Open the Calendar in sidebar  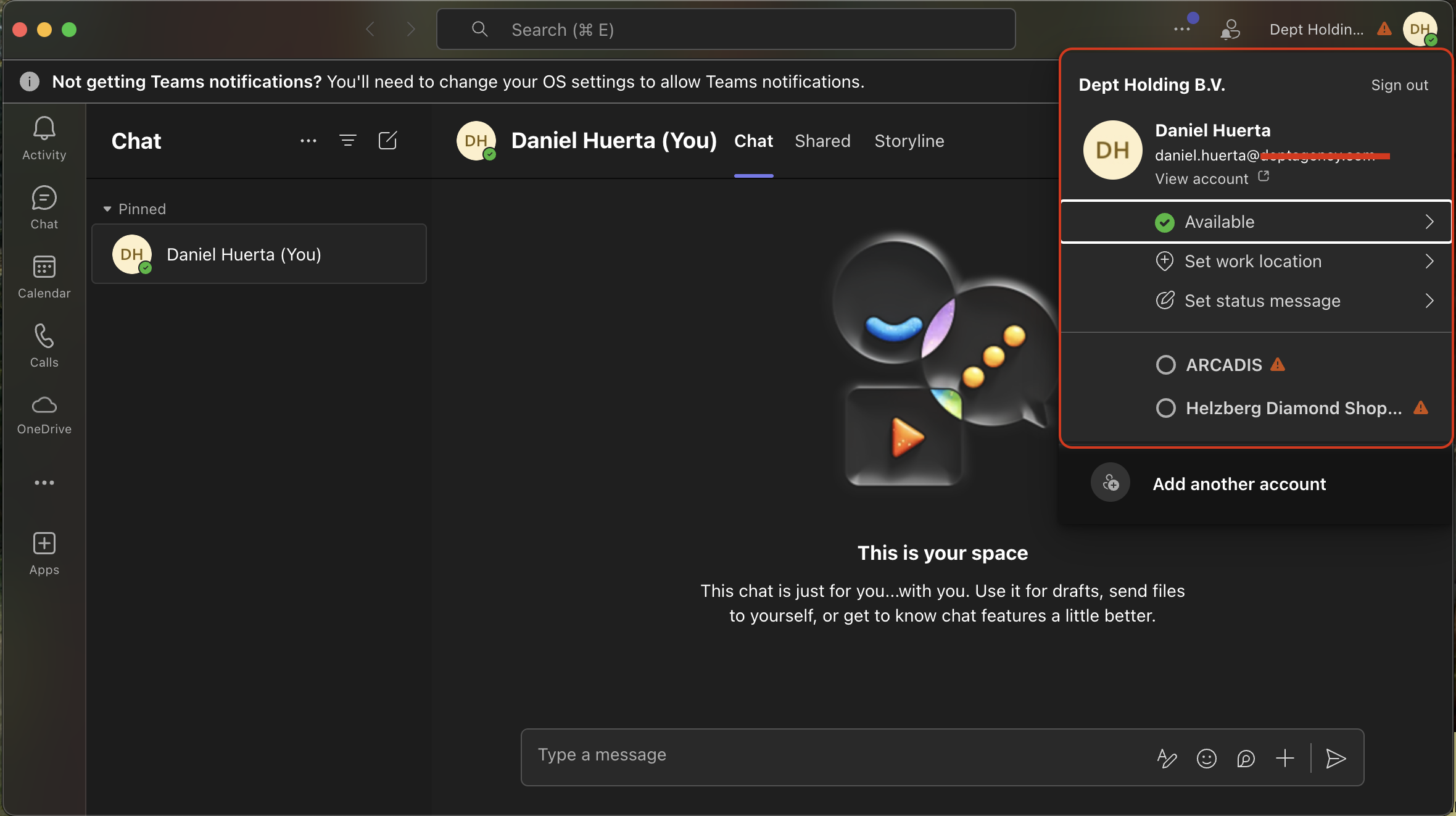pyautogui.click(x=44, y=277)
